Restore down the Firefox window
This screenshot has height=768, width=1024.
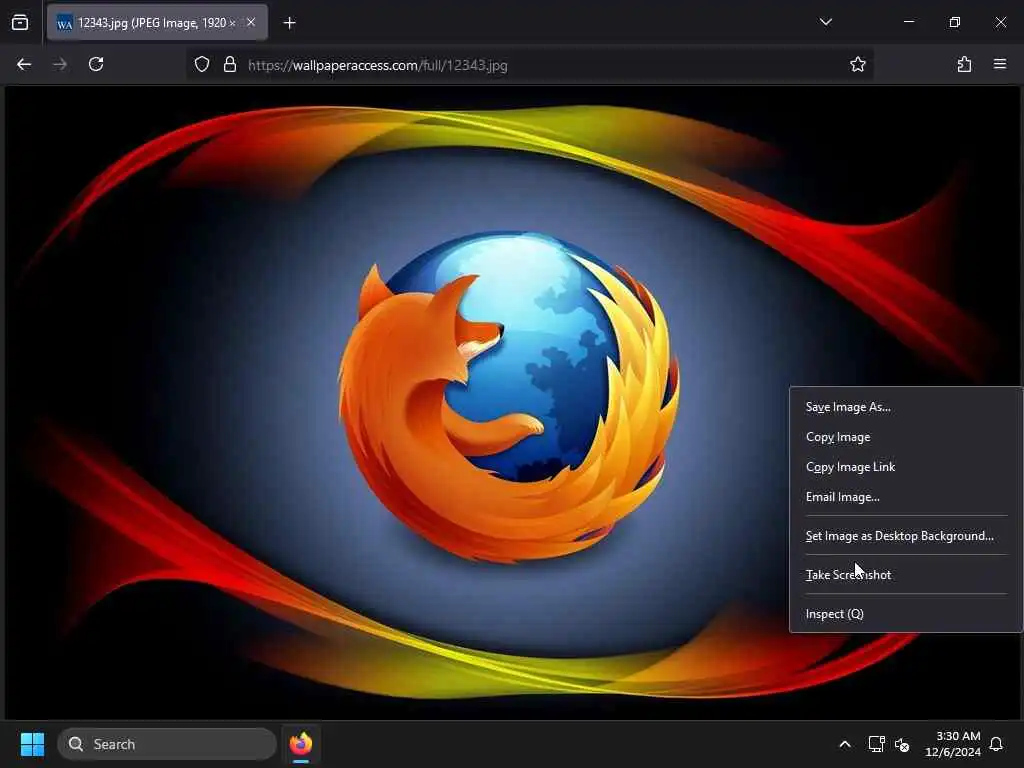pos(955,22)
